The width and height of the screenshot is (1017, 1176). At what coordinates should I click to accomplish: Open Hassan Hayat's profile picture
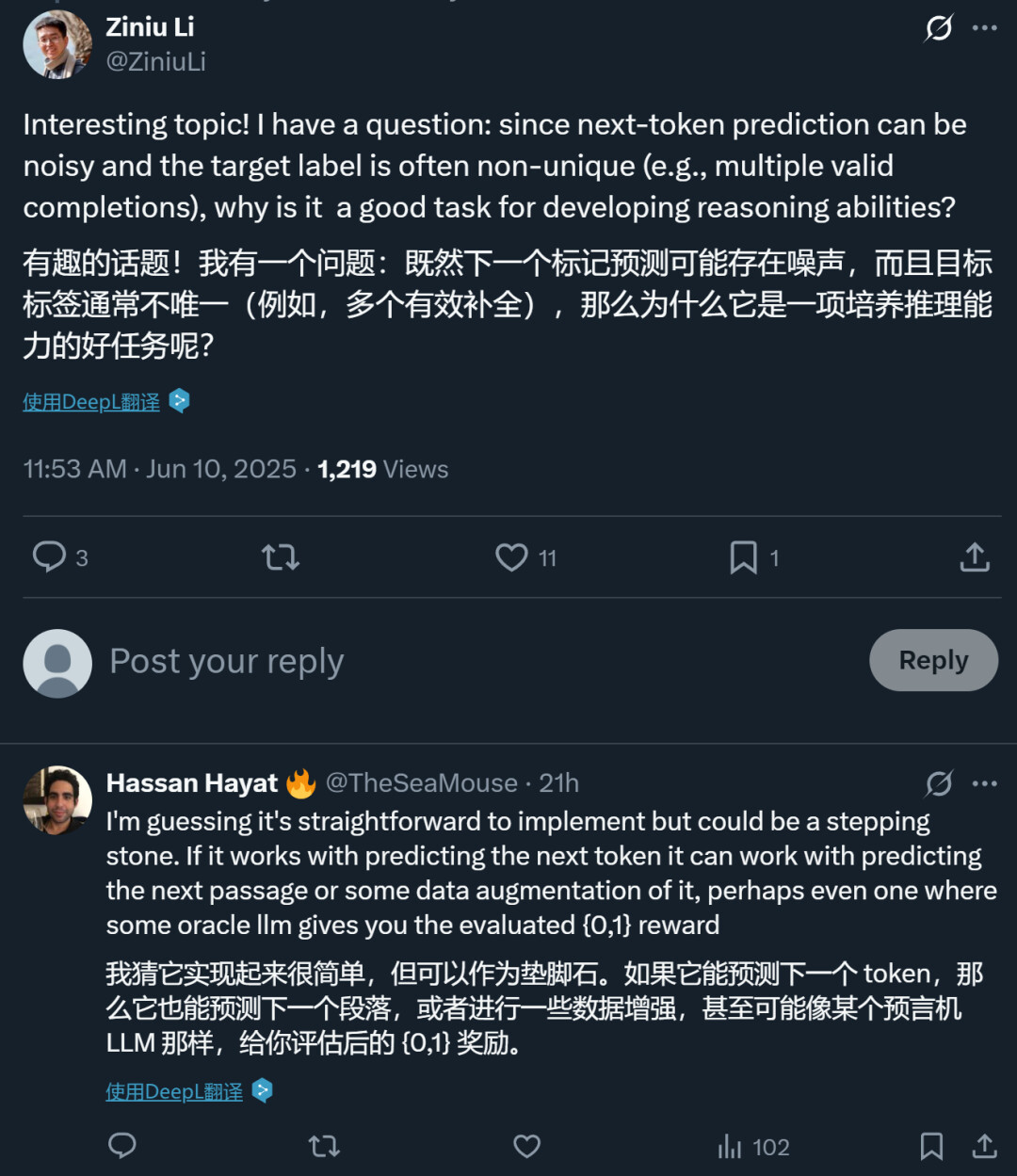click(57, 799)
